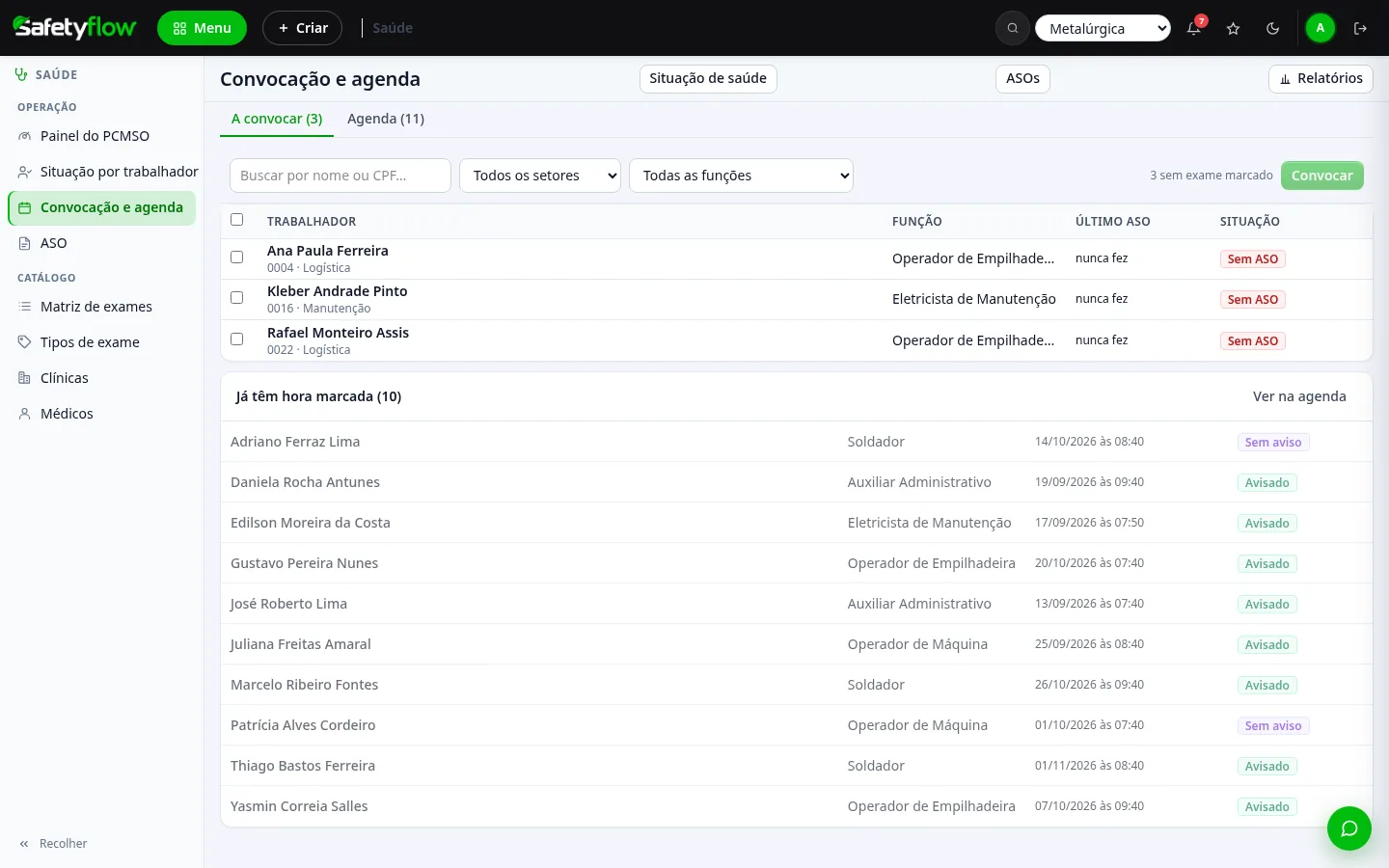Check Ana Paula Ferreira's checkbox
Viewport: 1389px width, 868px height.
click(x=237, y=258)
